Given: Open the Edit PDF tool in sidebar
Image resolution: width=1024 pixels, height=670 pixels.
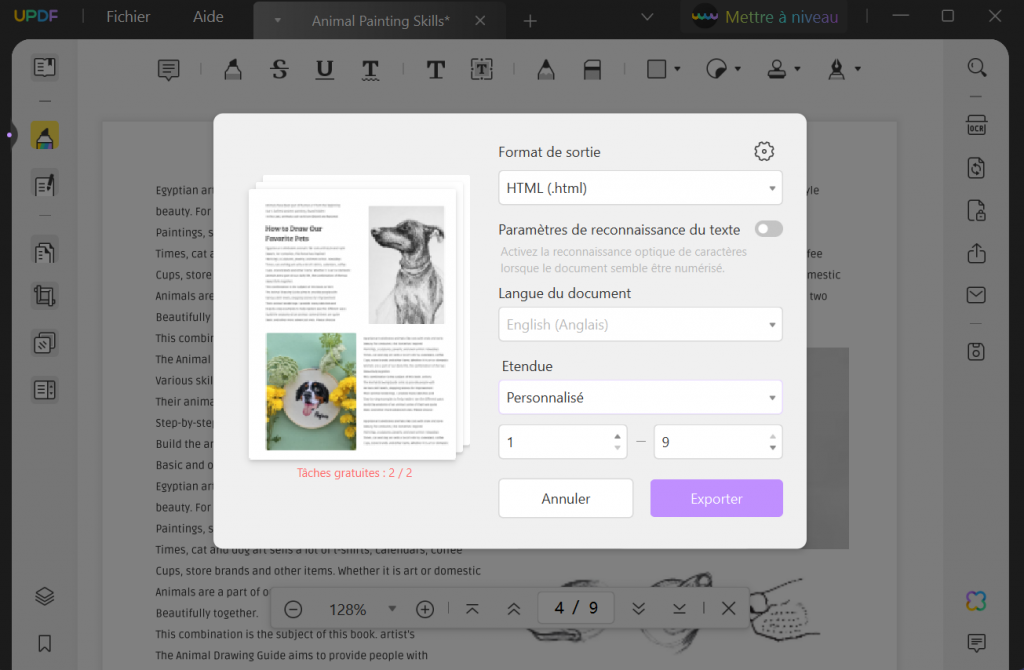Looking at the screenshot, I should 44,185.
